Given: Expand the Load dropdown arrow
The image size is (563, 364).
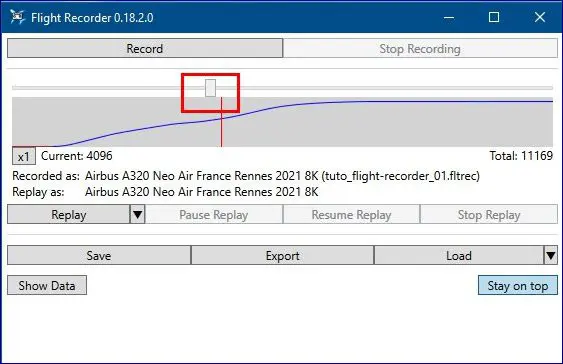Looking at the screenshot, I should point(551,256).
